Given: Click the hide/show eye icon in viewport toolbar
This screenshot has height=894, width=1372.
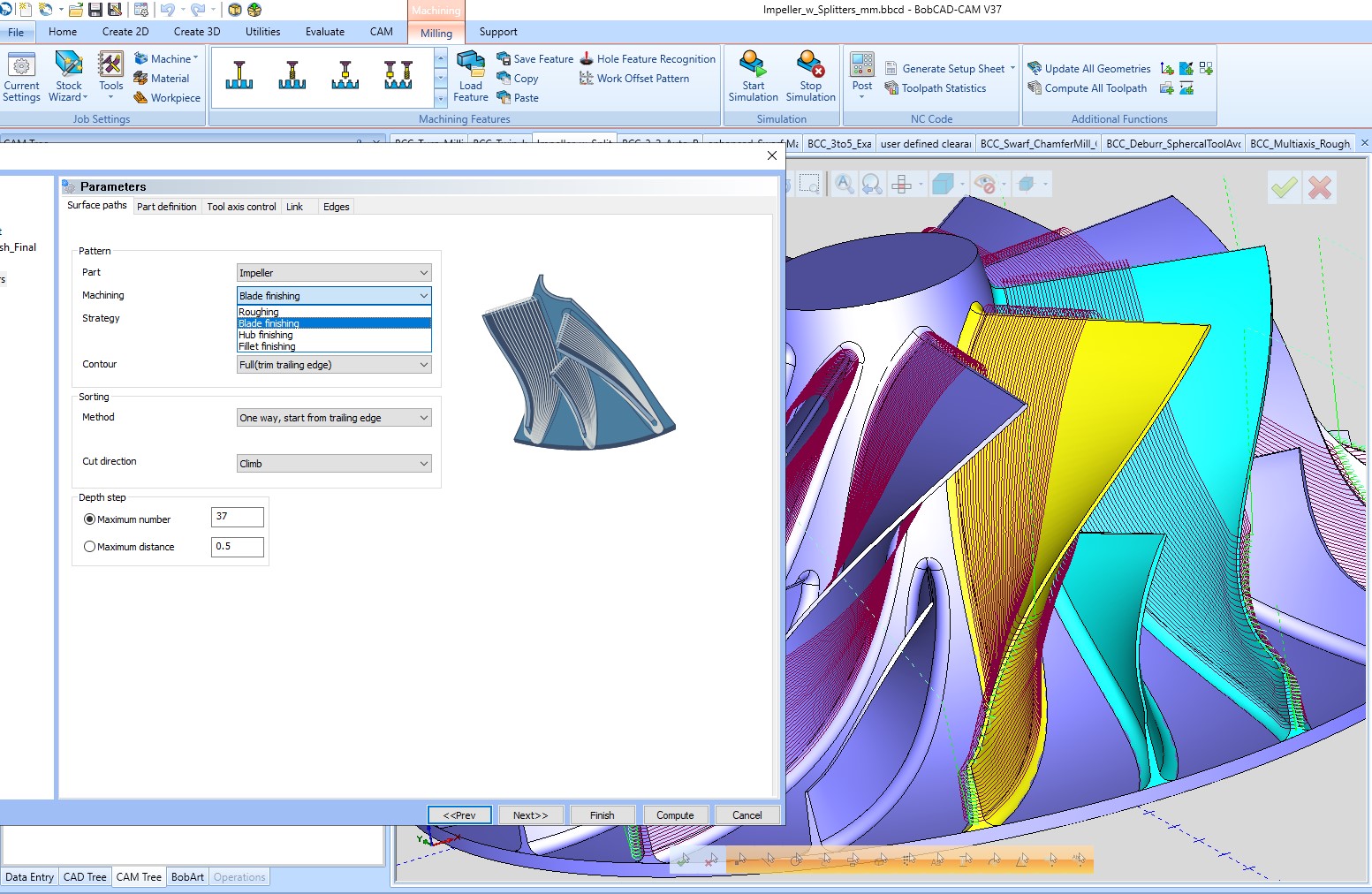Looking at the screenshot, I should coord(983,184).
